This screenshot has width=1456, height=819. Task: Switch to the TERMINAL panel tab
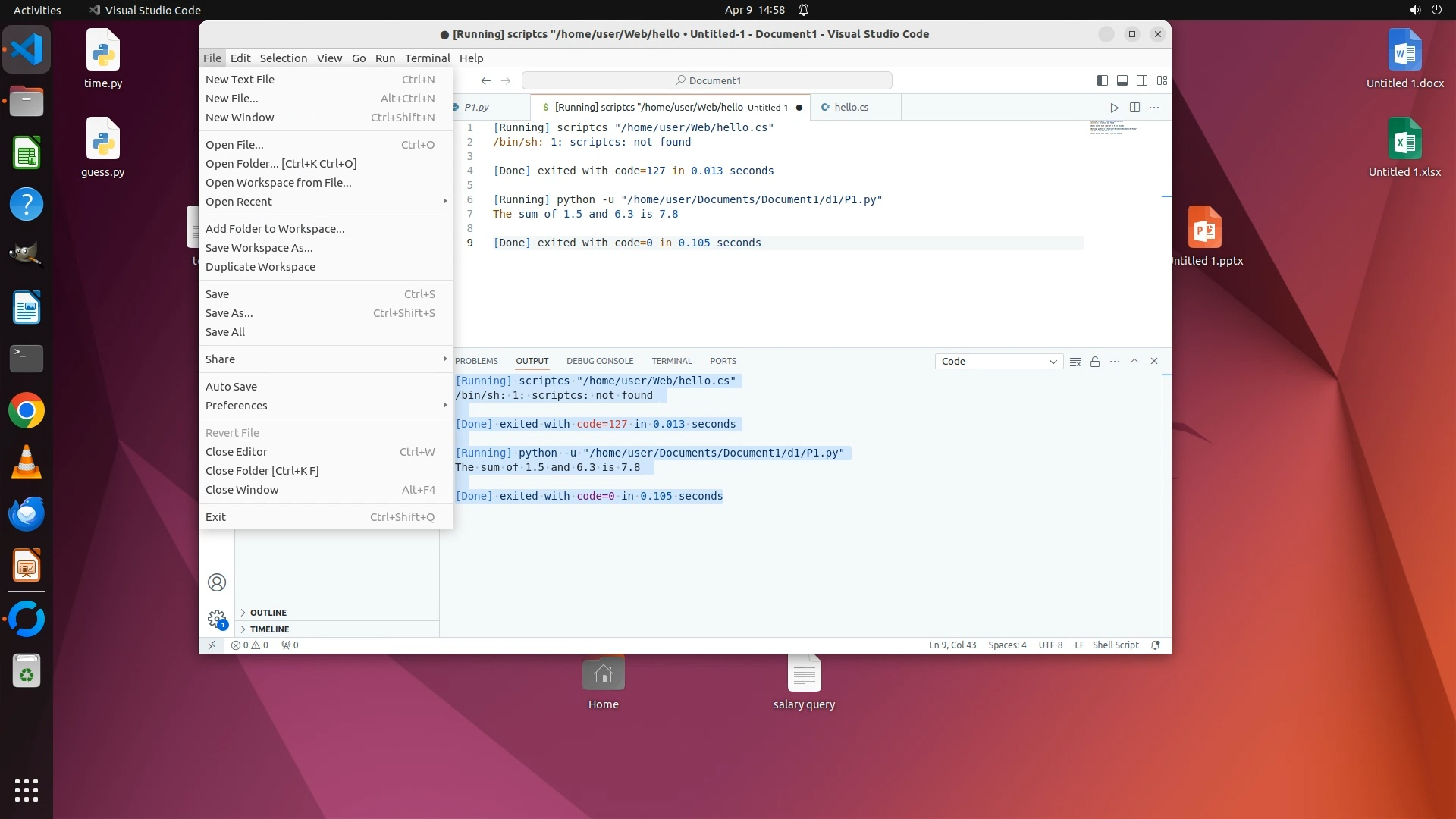pyautogui.click(x=671, y=361)
